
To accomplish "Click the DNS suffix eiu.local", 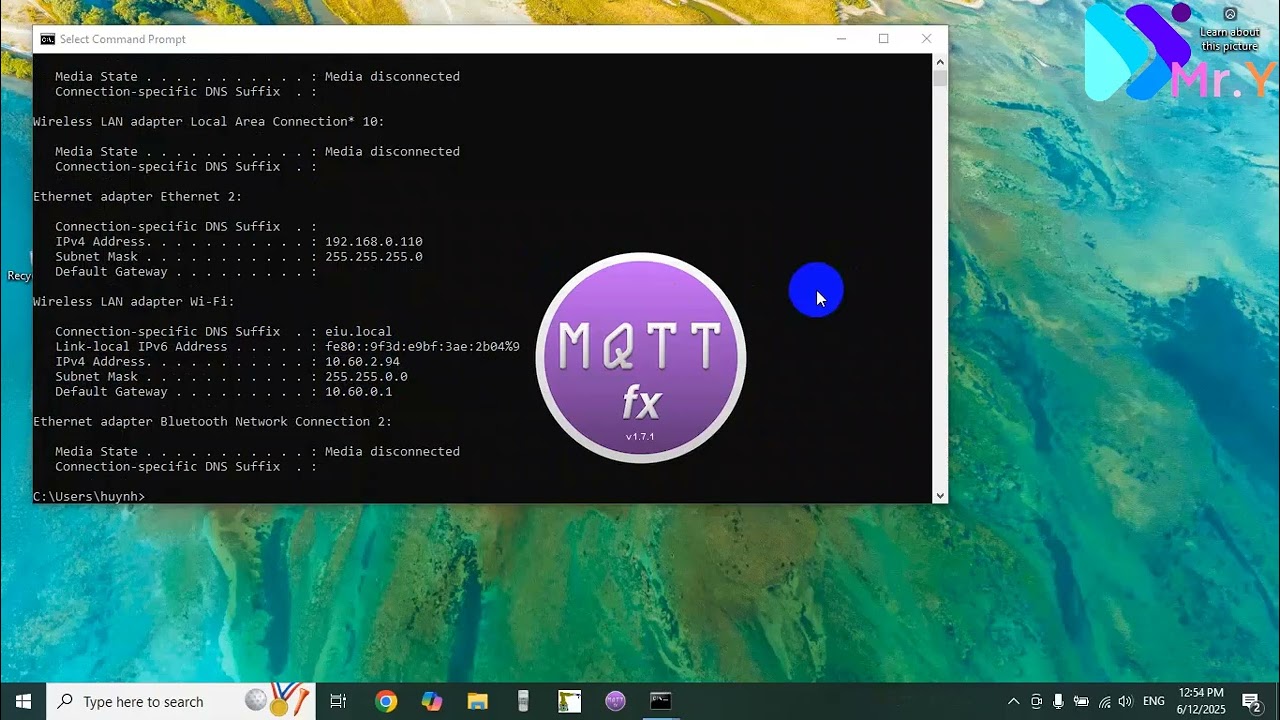I will tap(359, 332).
